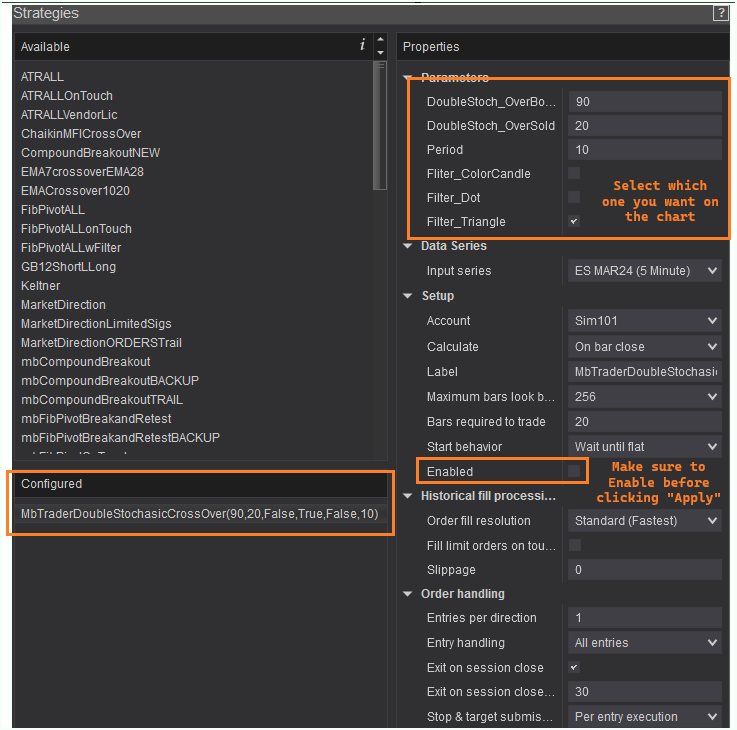
Task: Click the Period value field
Action: pyautogui.click(x=644, y=150)
